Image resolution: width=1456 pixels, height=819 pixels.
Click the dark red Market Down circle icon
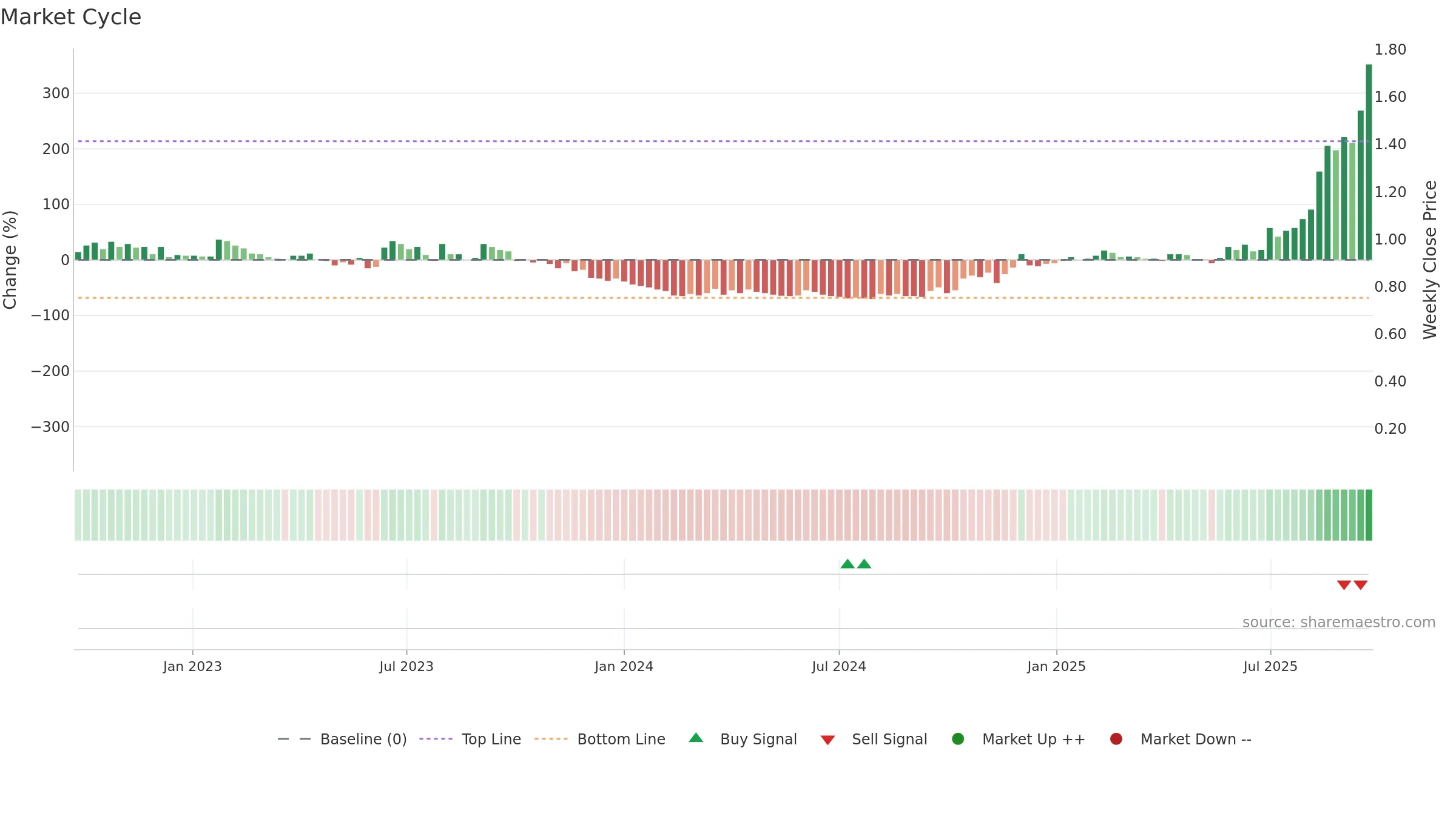[1116, 739]
